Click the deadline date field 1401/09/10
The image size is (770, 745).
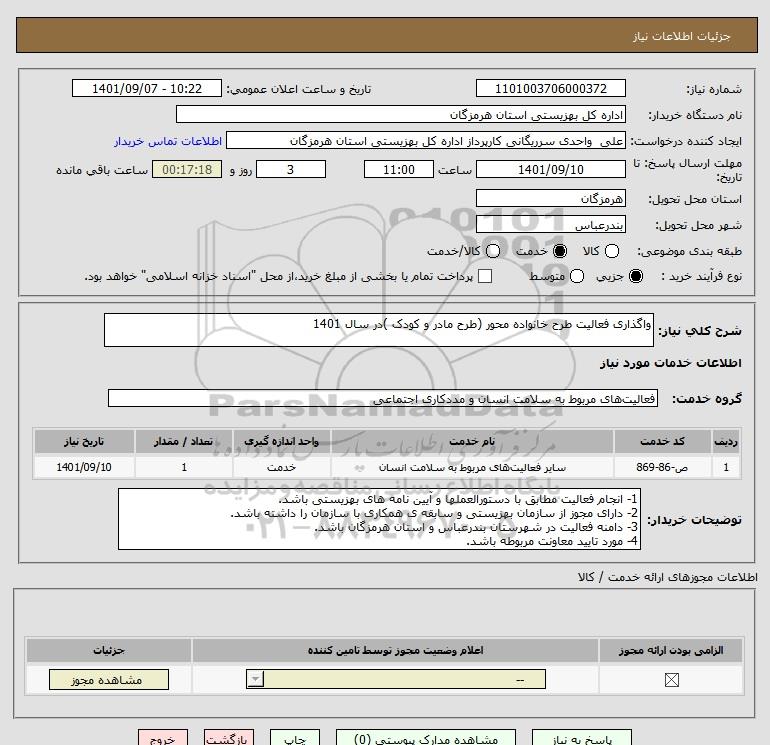[x=550, y=169]
